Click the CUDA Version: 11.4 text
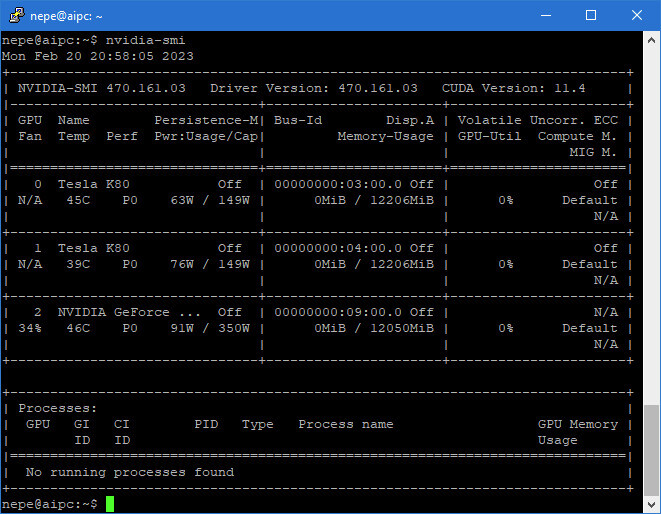This screenshot has width=661, height=514. coord(513,88)
